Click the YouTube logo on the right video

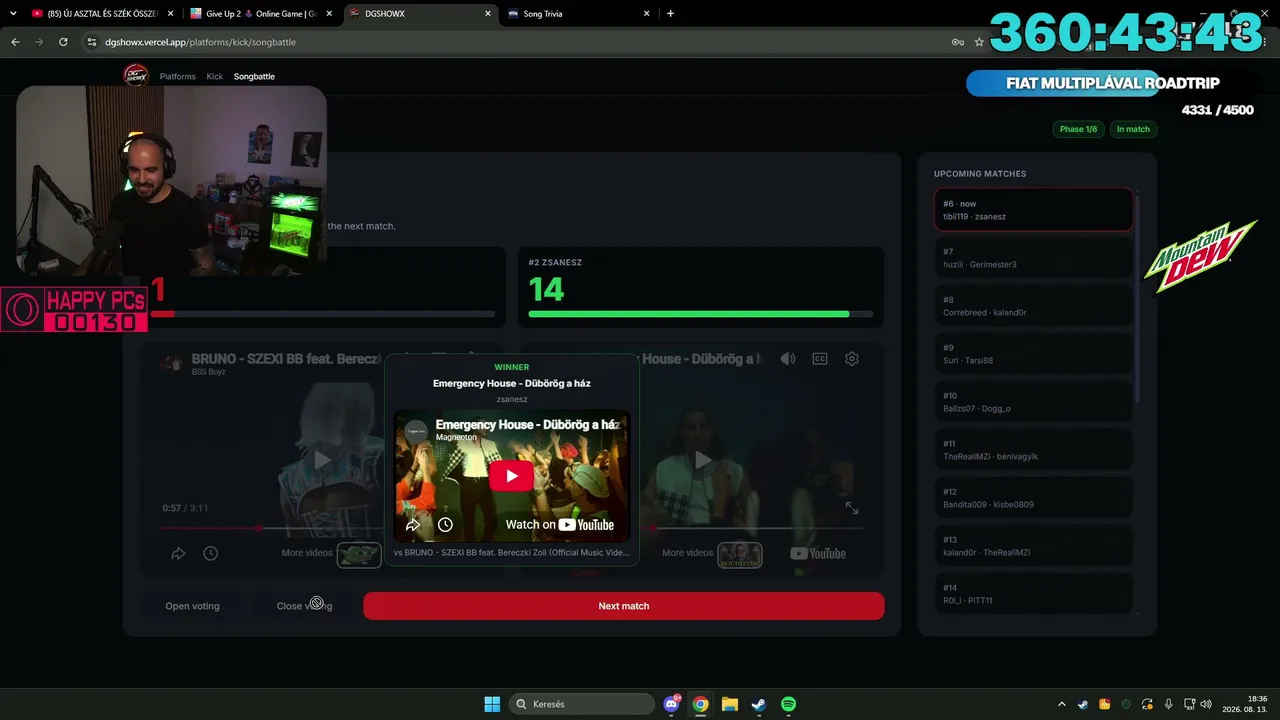pyautogui.click(x=818, y=553)
